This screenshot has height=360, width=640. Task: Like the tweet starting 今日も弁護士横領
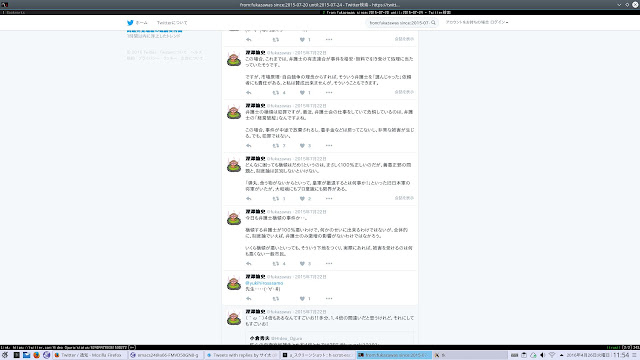pyautogui.click(x=302, y=264)
